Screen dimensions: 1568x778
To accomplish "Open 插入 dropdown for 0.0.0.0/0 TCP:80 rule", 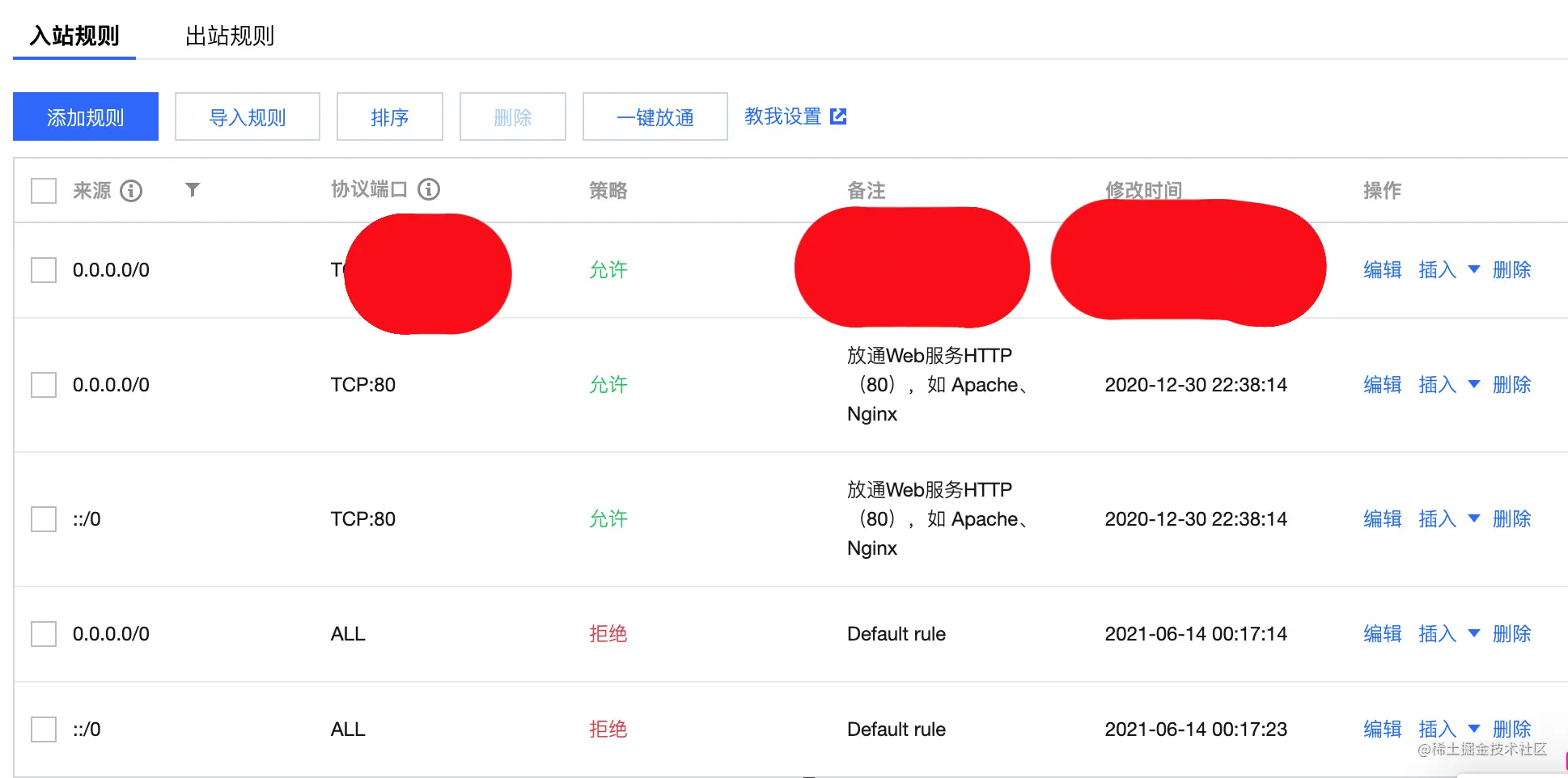I will coord(1474,384).
